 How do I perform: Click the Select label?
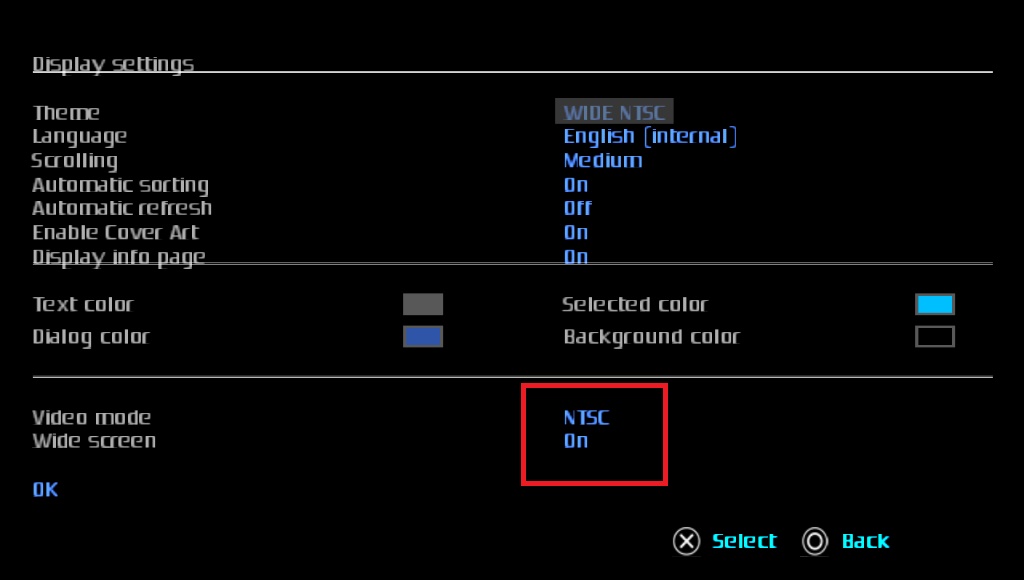(x=744, y=541)
